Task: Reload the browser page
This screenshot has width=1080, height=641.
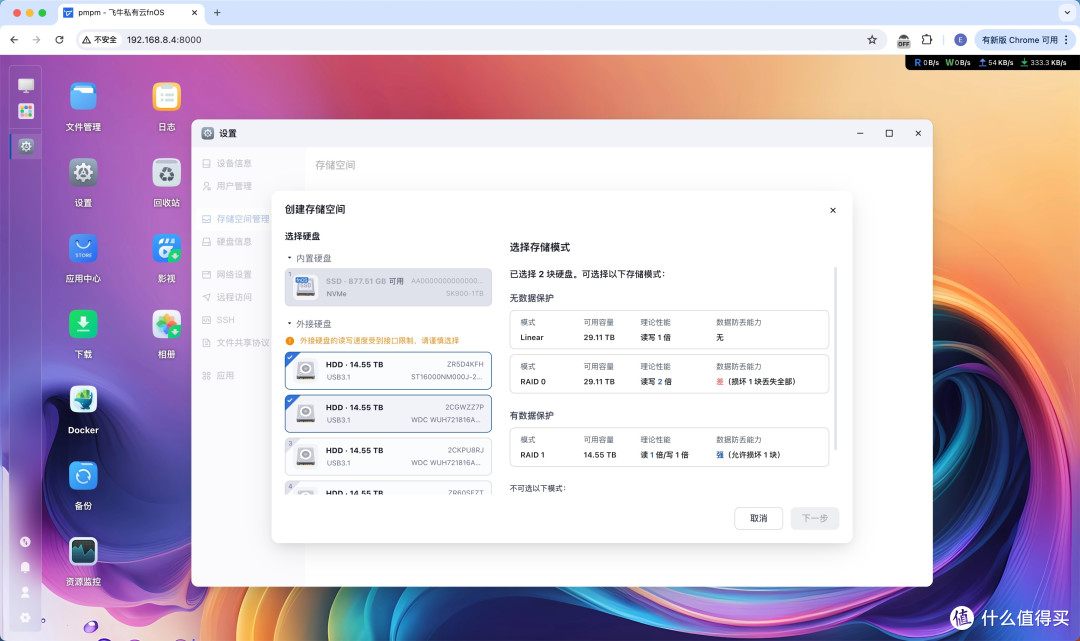Action: tap(59, 40)
